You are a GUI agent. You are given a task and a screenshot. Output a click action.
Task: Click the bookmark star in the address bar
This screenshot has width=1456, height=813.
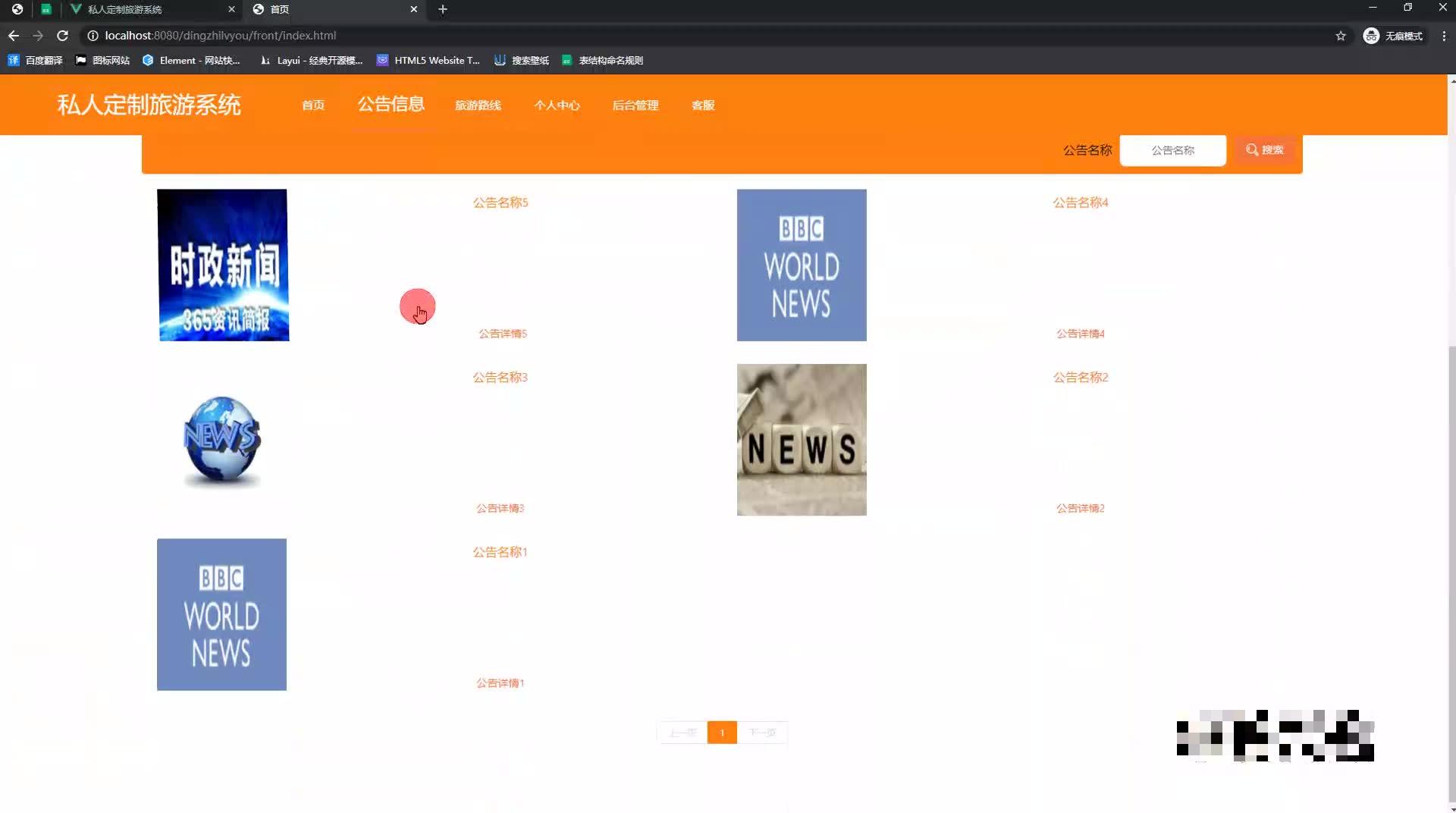pyautogui.click(x=1341, y=35)
